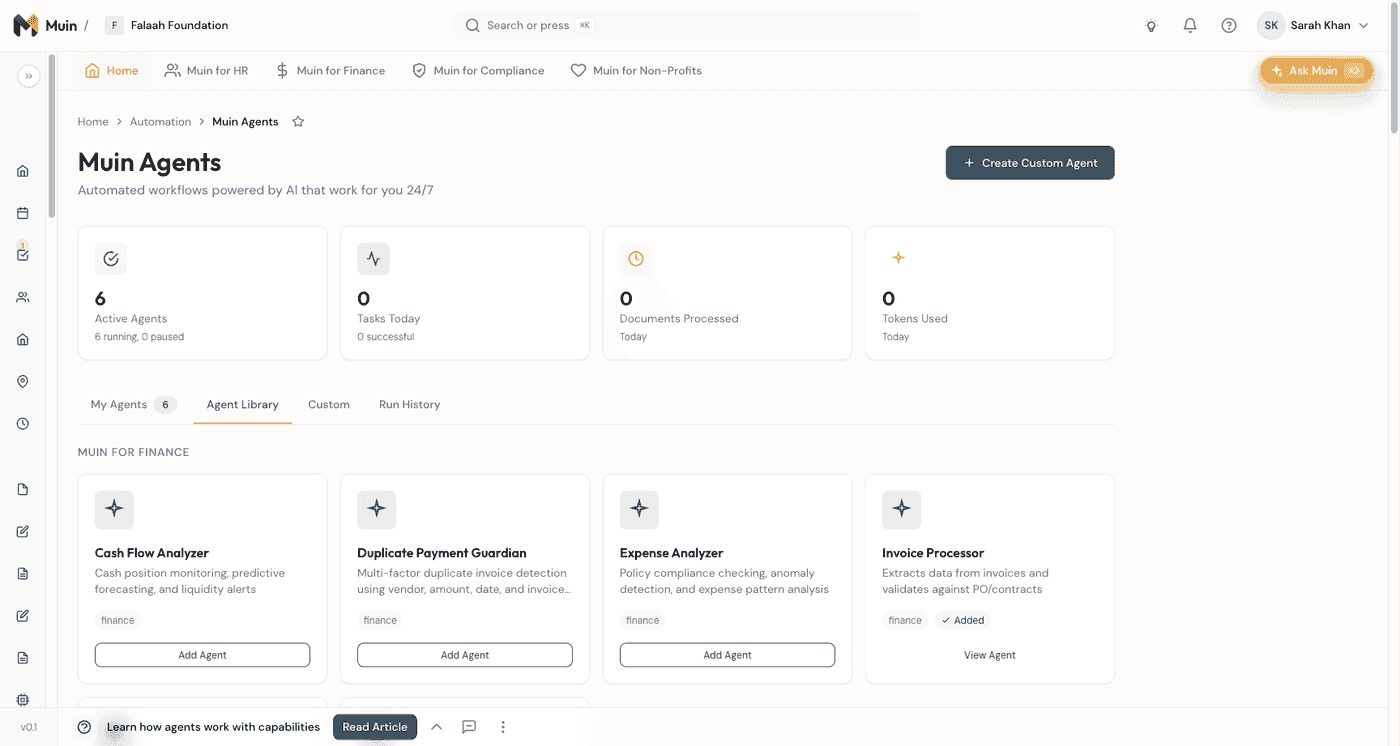1400x746 pixels.
Task: Star the Muin Agents page as favorite
Action: (x=298, y=122)
